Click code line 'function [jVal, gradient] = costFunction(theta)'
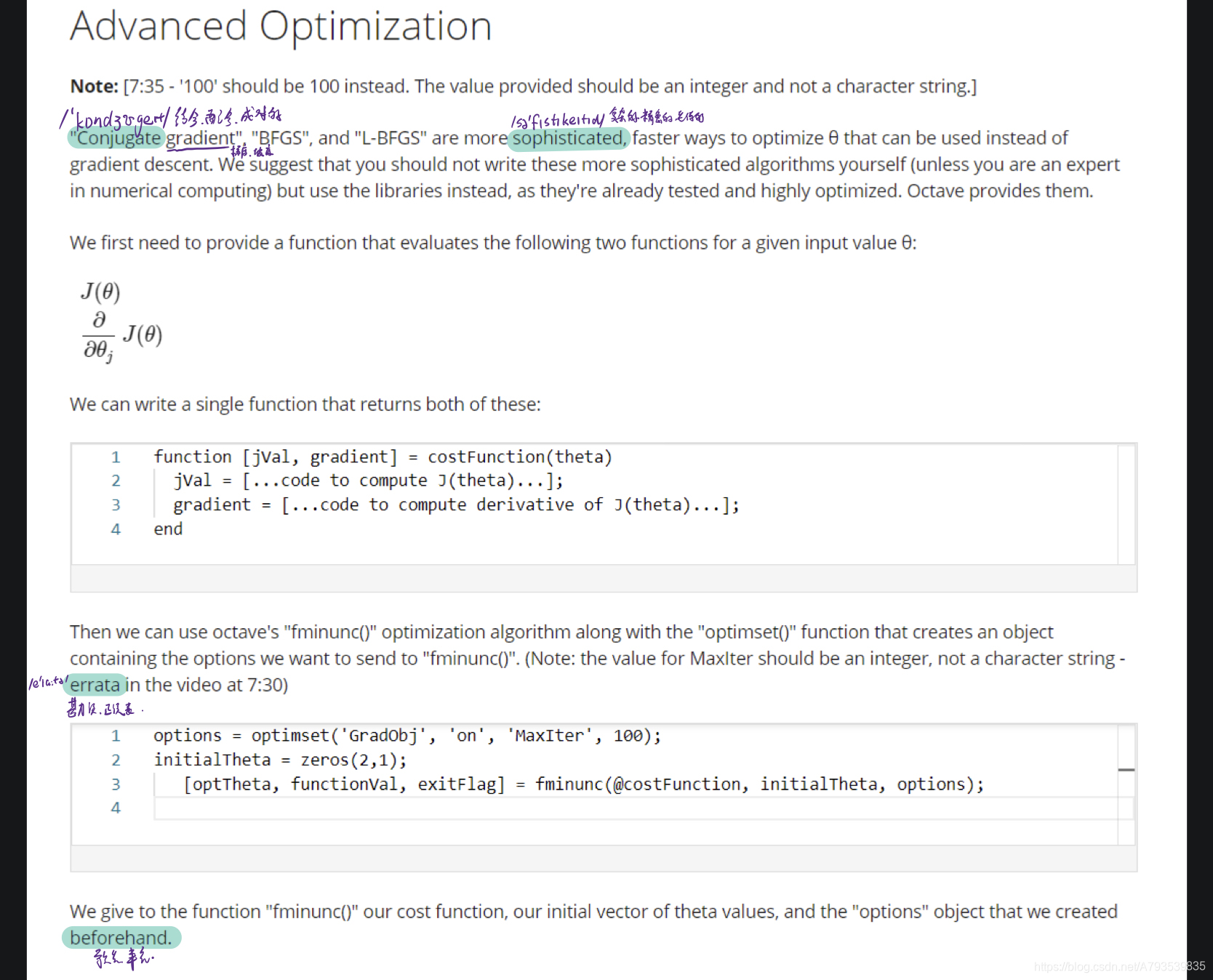The width and height of the screenshot is (1213, 980). point(383,457)
